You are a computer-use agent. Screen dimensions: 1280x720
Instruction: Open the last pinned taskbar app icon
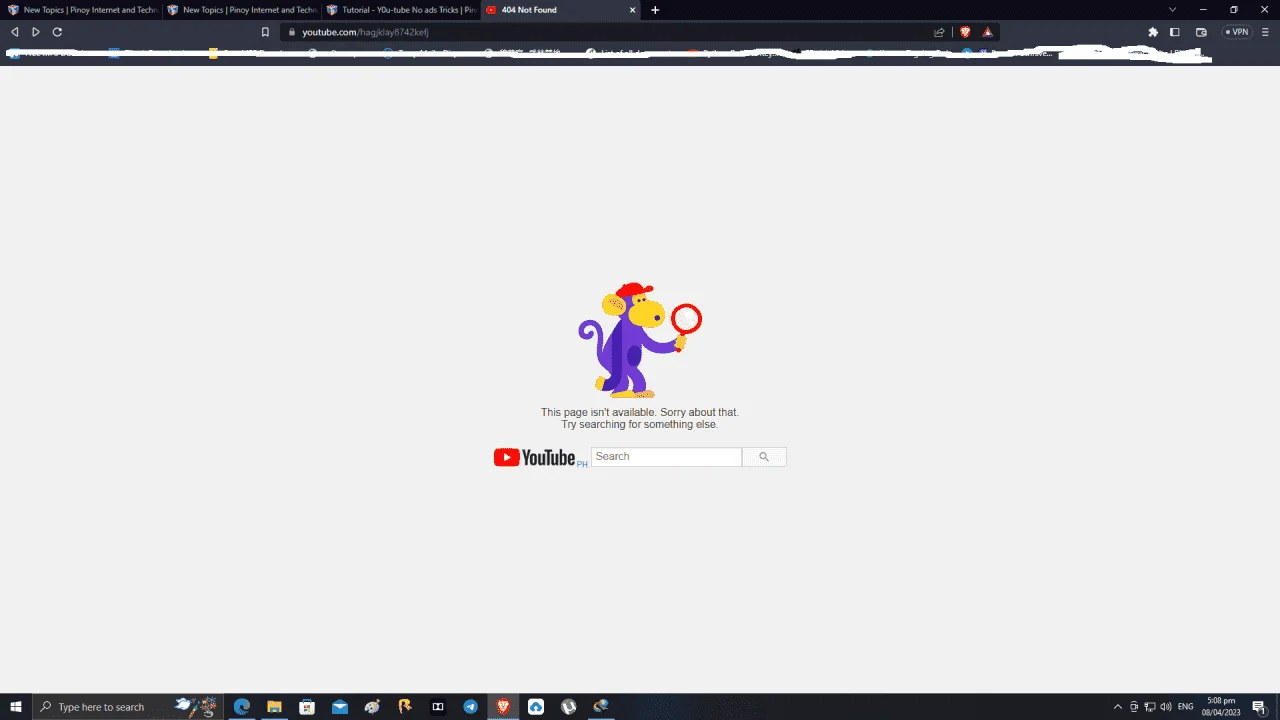click(601, 707)
